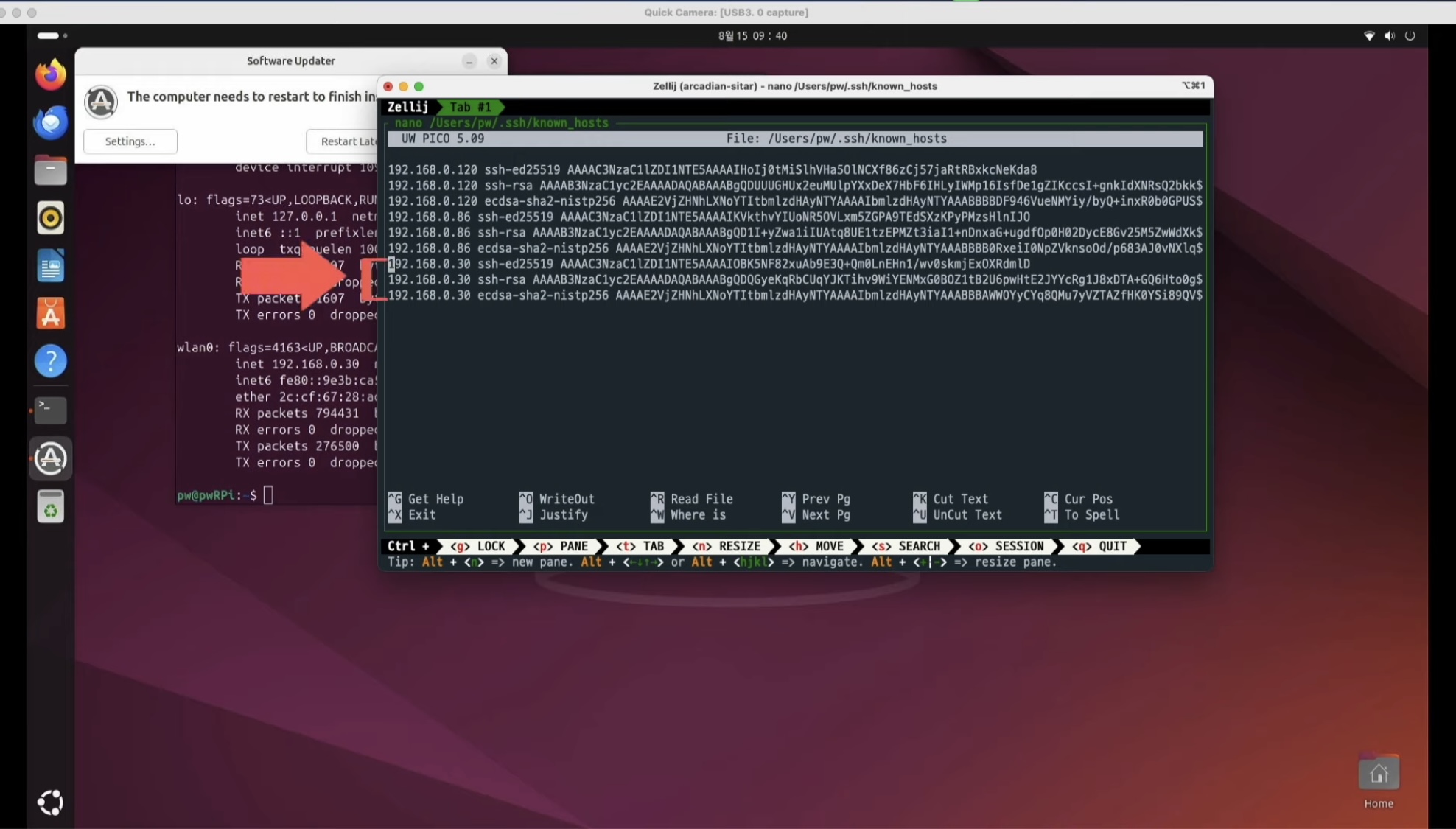Image resolution: width=1456 pixels, height=829 pixels.
Task: Open the Trash in the dock
Action: tap(50, 507)
